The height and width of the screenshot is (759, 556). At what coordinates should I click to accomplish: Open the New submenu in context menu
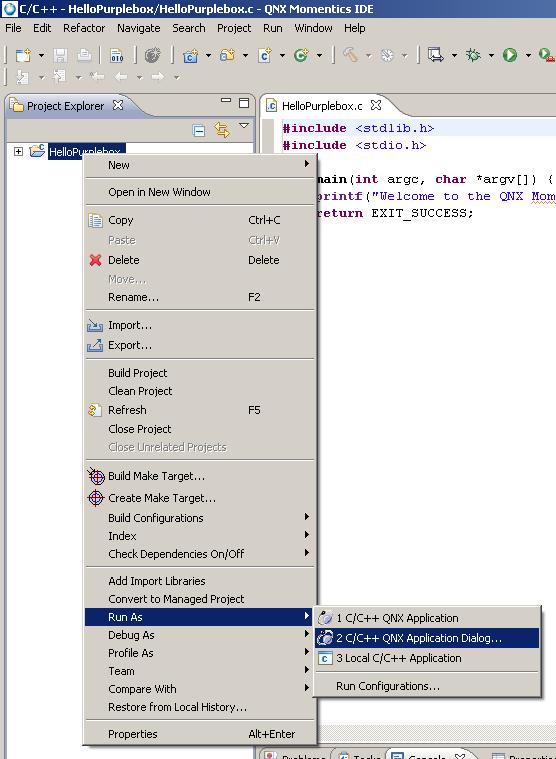[200, 165]
